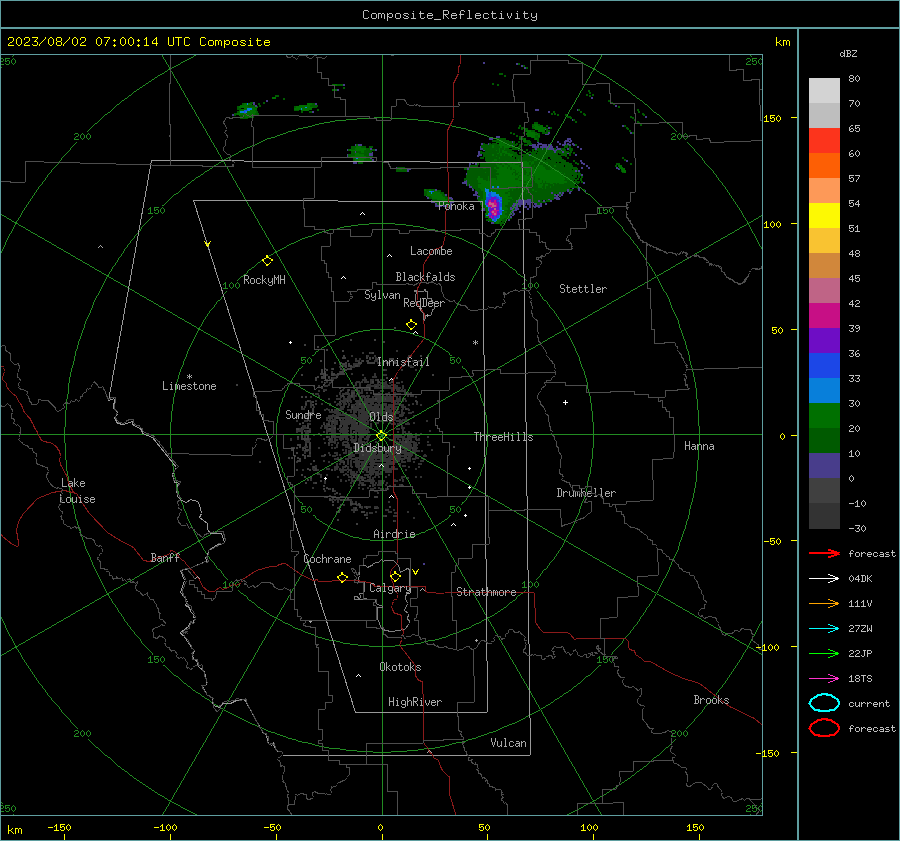Click the Brooks town label
900x841 pixels.
pos(711,700)
